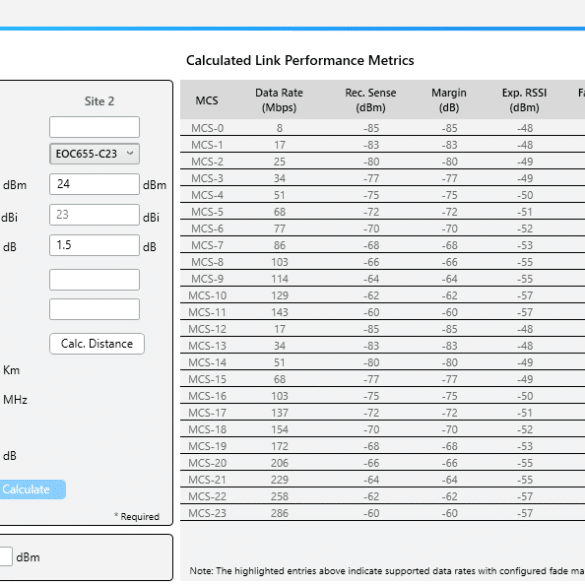This screenshot has width=585, height=585.
Task: Click the first empty field below the dB input
Action: pos(94,279)
